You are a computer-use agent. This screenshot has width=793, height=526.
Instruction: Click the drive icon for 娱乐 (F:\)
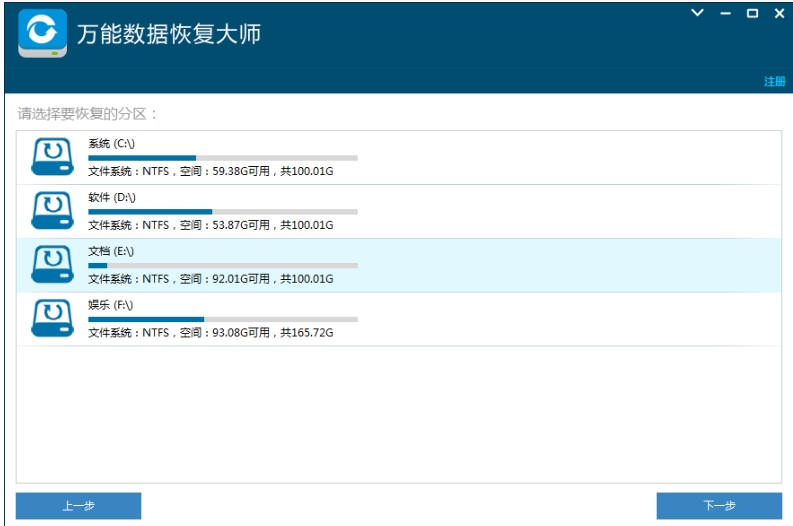[x=53, y=318]
